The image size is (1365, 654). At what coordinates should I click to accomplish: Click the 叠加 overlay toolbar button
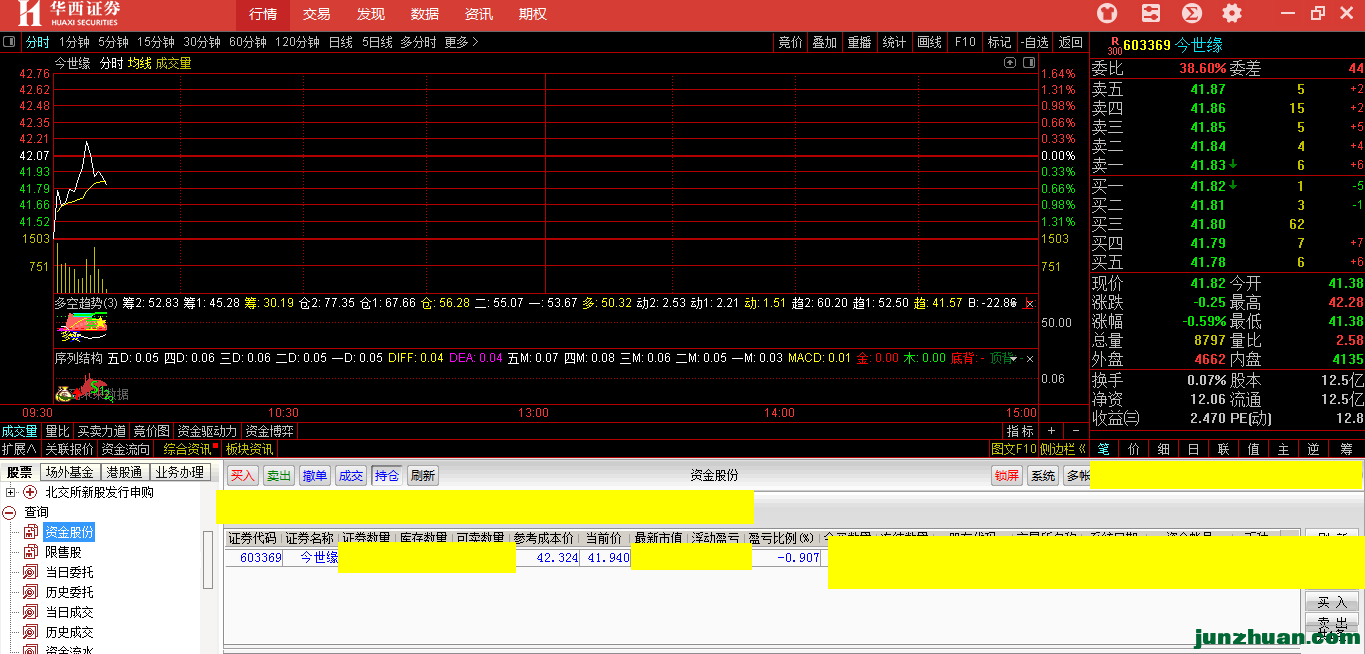click(x=825, y=42)
